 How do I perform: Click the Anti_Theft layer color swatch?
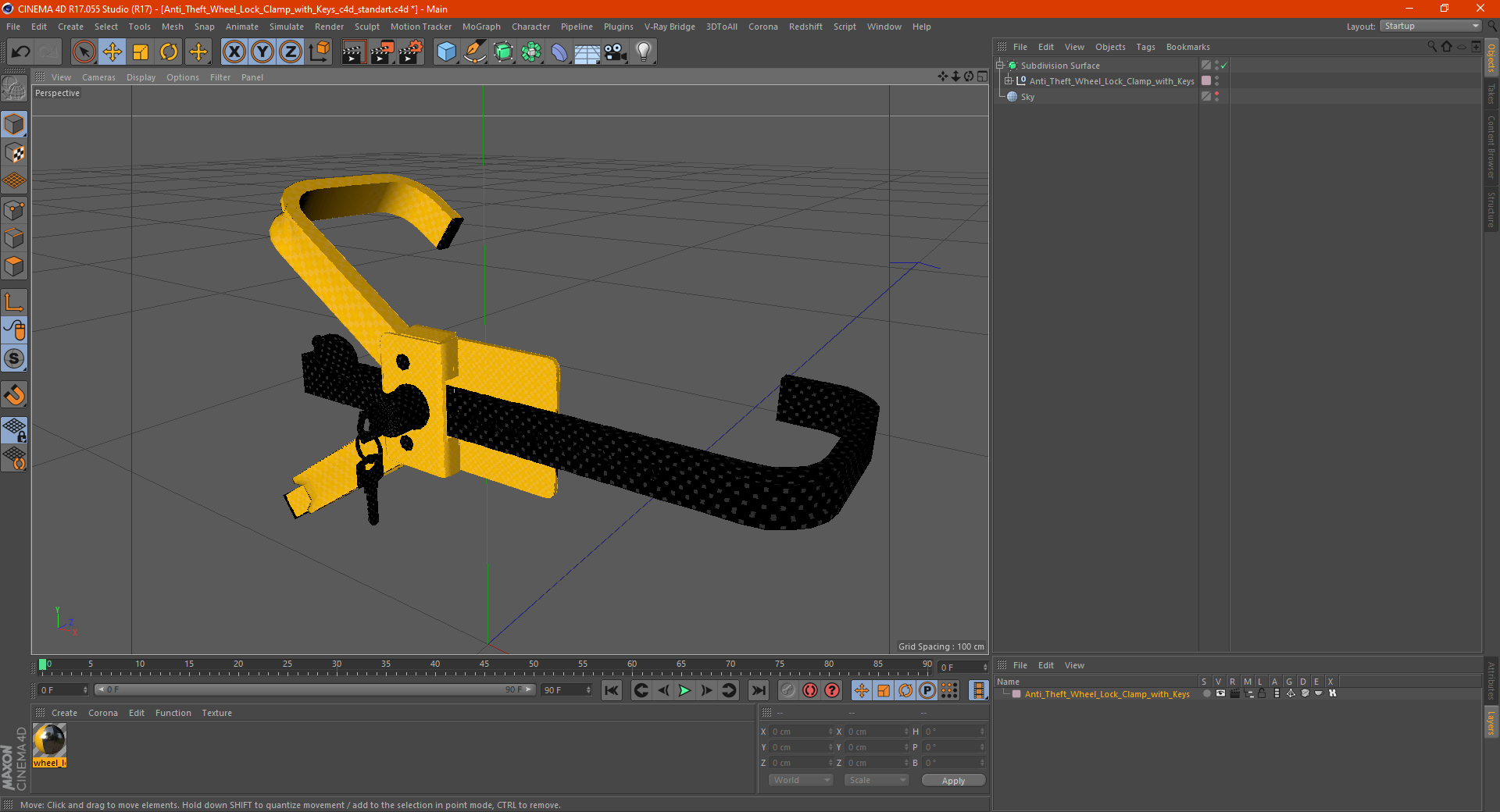(x=1016, y=693)
